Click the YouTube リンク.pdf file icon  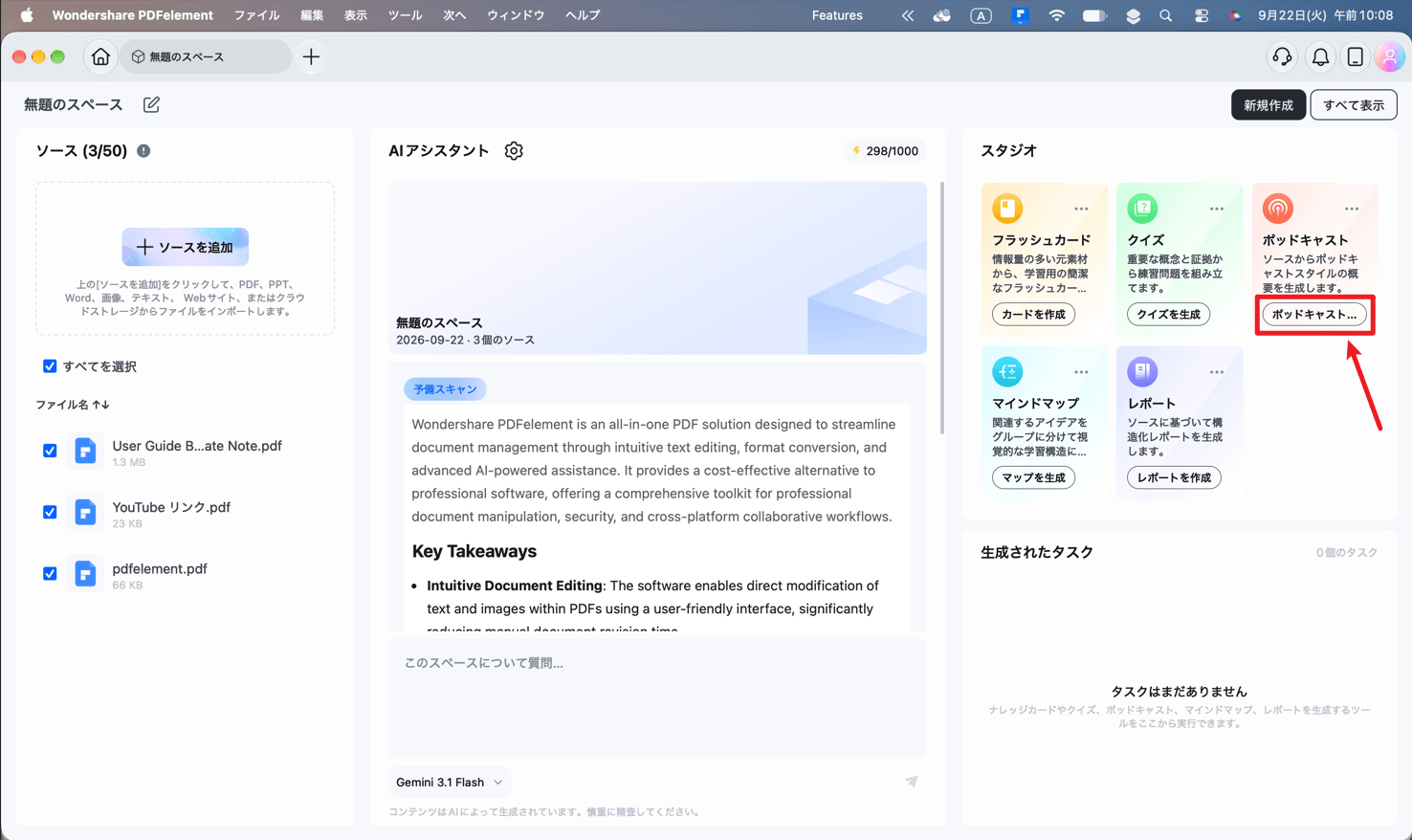[85, 512]
